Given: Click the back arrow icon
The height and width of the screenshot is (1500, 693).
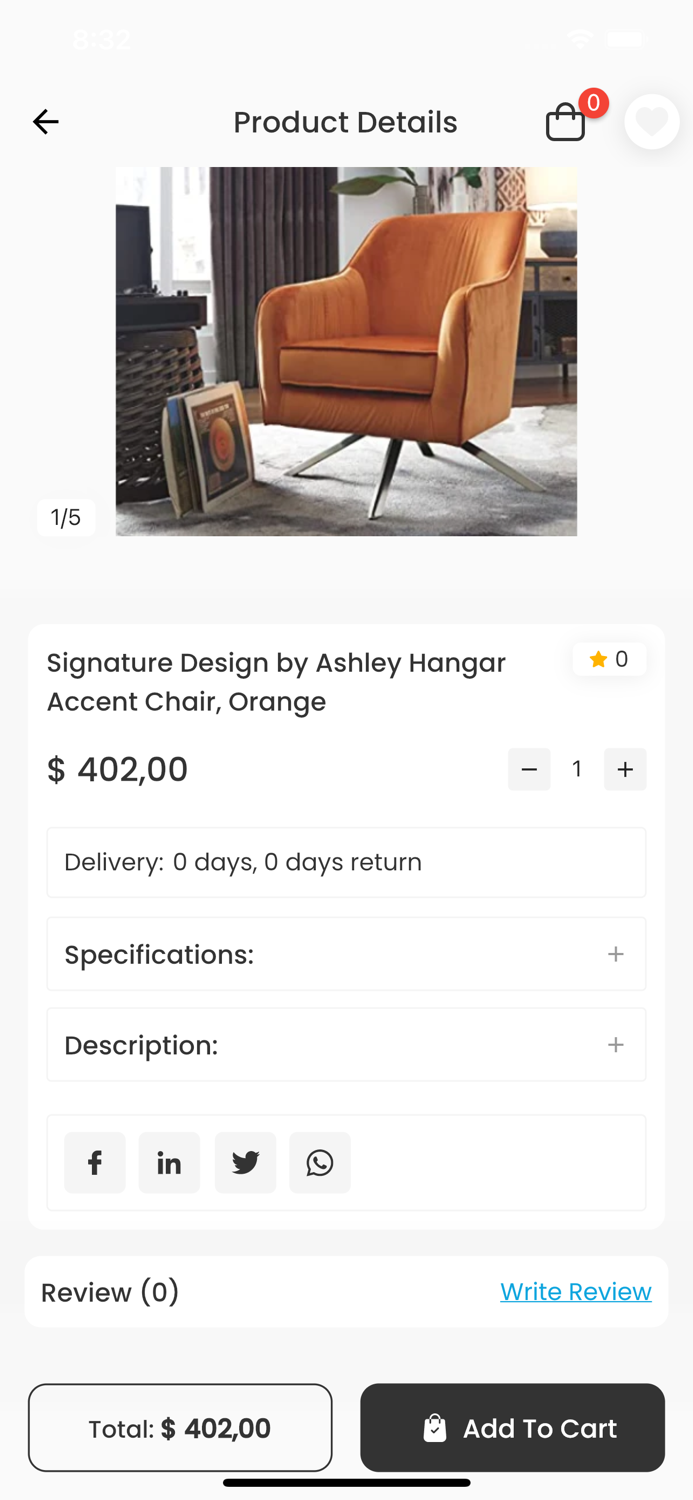Looking at the screenshot, I should tap(45, 121).
